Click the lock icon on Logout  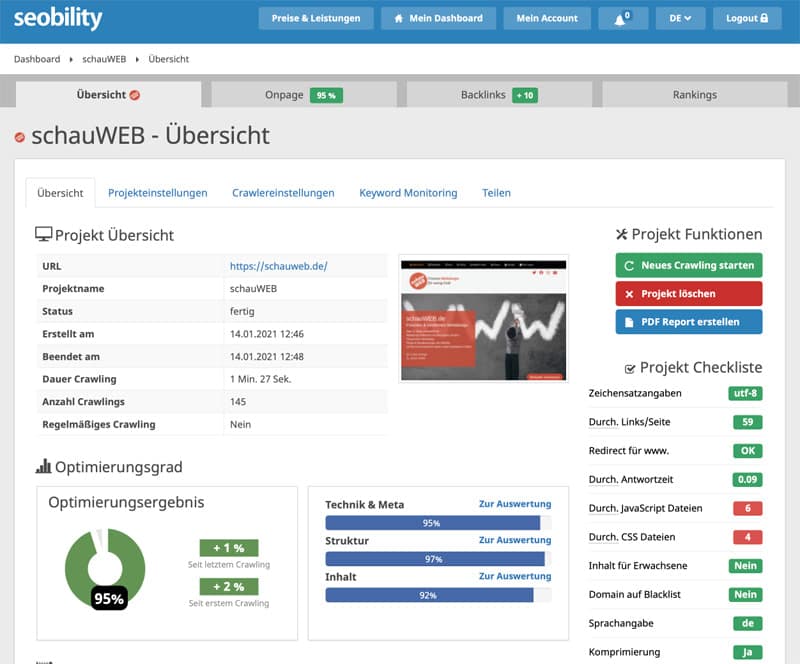pyautogui.click(x=764, y=18)
